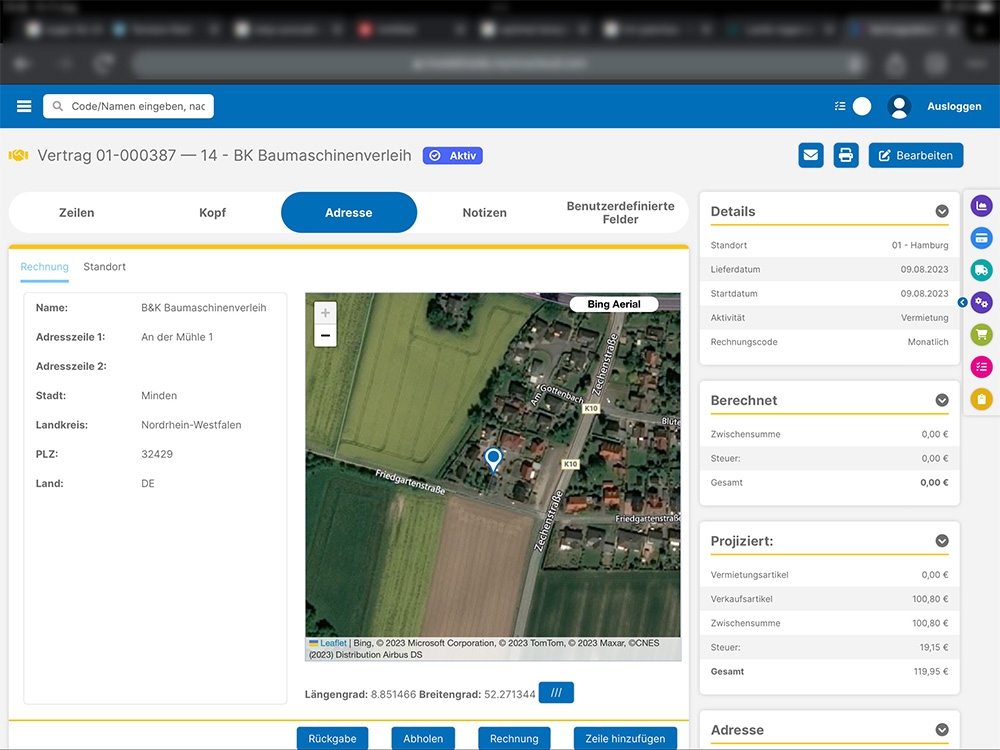Open the Notizen tab
Viewport: 1000px width, 750px height.
point(485,212)
